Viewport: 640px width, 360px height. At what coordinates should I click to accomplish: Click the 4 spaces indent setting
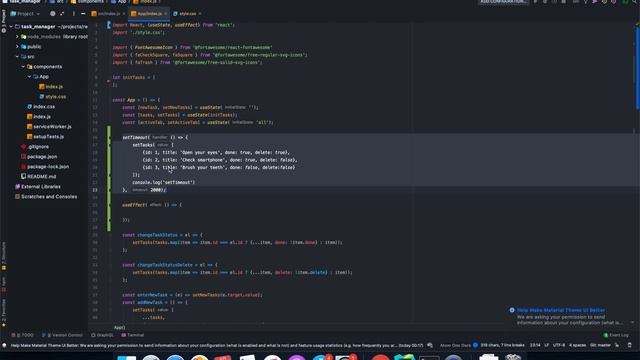[x=578, y=345]
